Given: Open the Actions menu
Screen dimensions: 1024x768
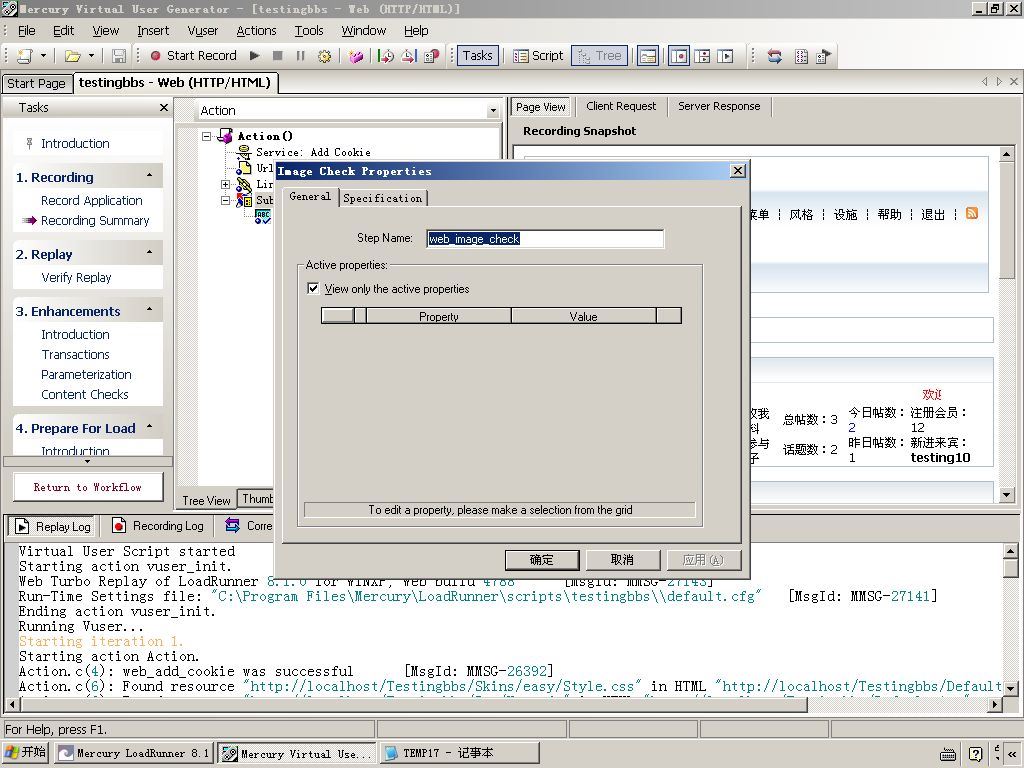Looking at the screenshot, I should [256, 31].
